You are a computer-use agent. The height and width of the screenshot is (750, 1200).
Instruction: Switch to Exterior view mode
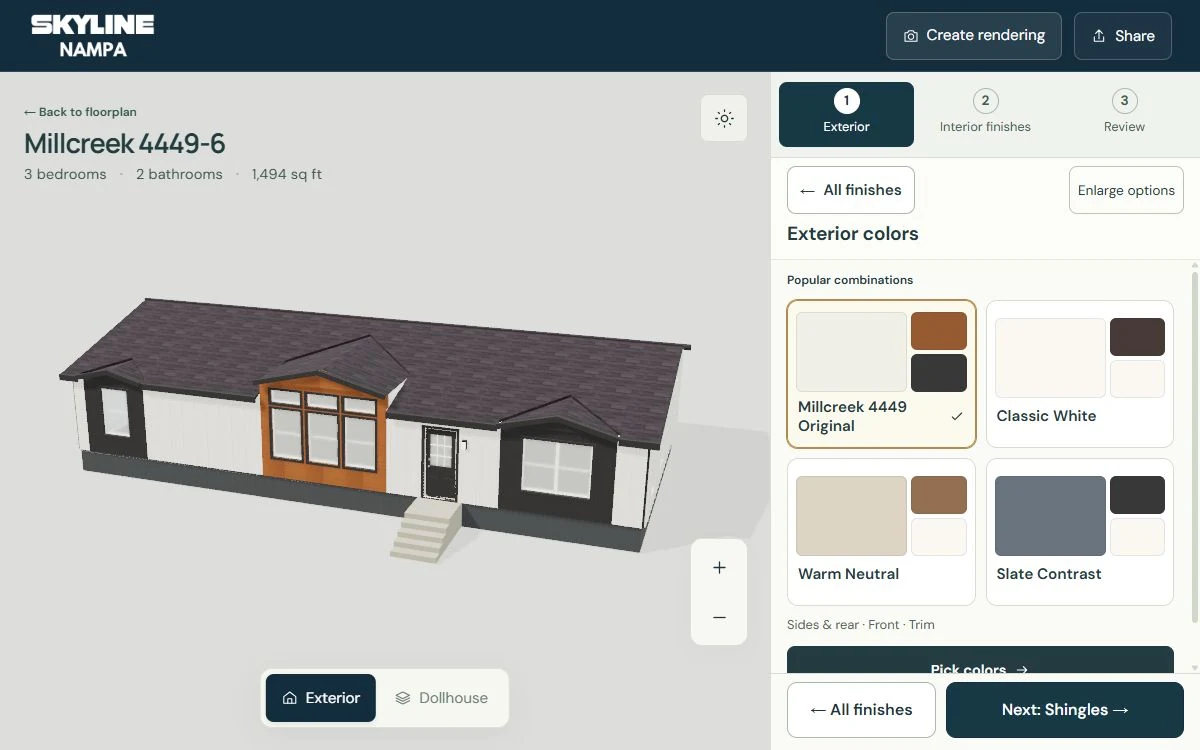click(x=321, y=698)
